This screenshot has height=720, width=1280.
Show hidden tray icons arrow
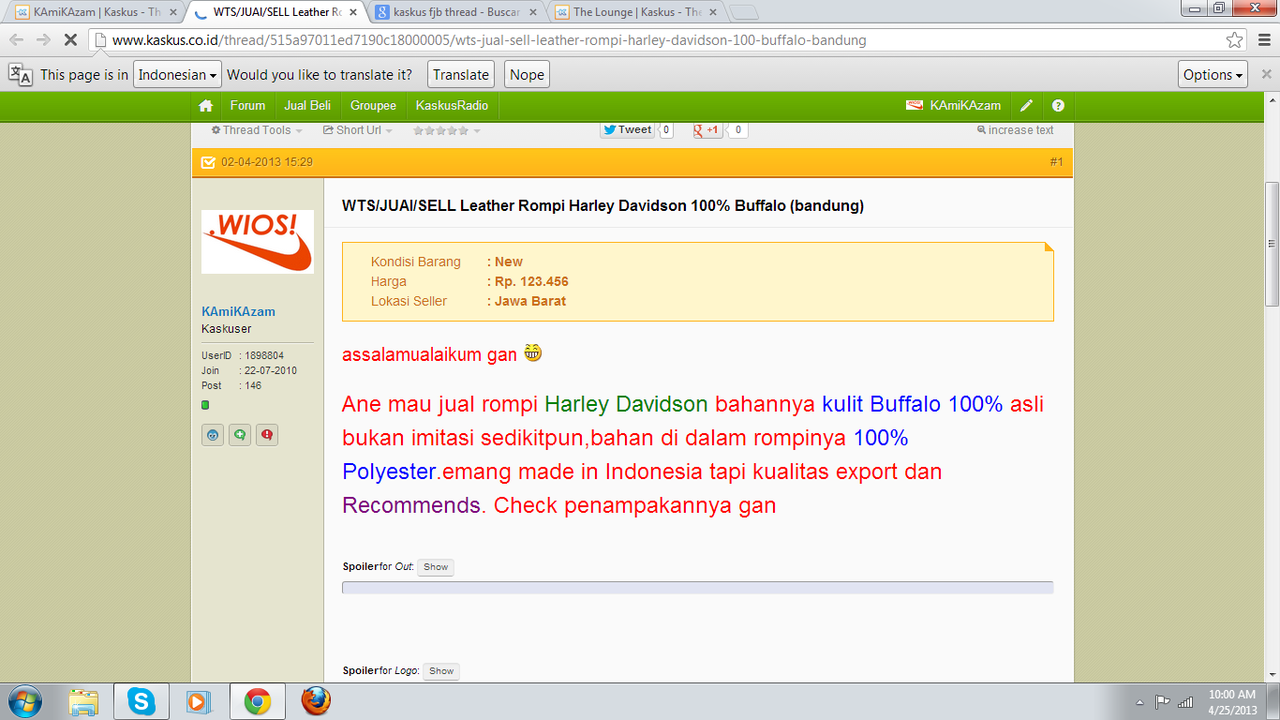(1140, 702)
